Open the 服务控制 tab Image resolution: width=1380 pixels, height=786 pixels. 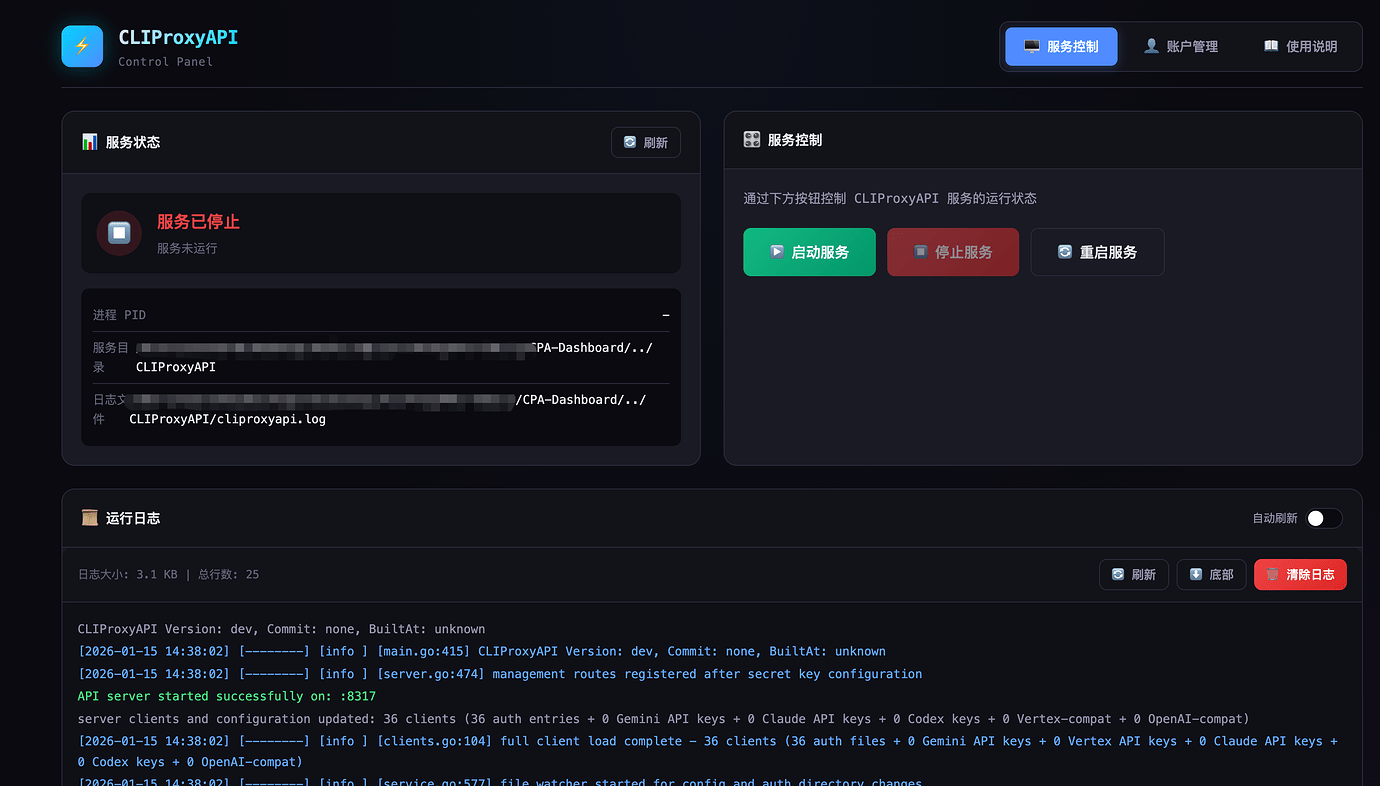[x=1061, y=46]
